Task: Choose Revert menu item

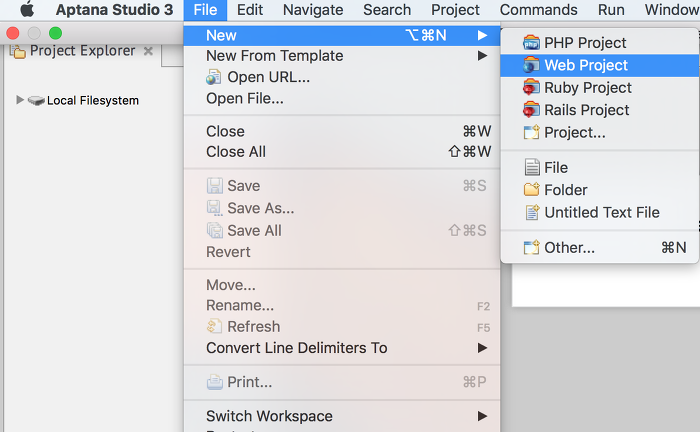Action: click(342, 252)
